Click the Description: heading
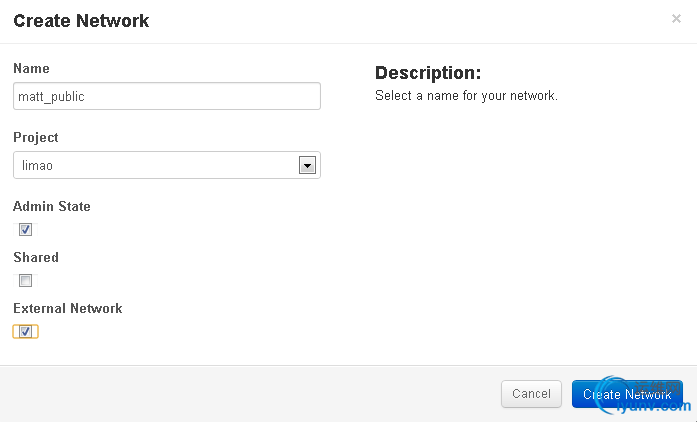 (x=428, y=73)
